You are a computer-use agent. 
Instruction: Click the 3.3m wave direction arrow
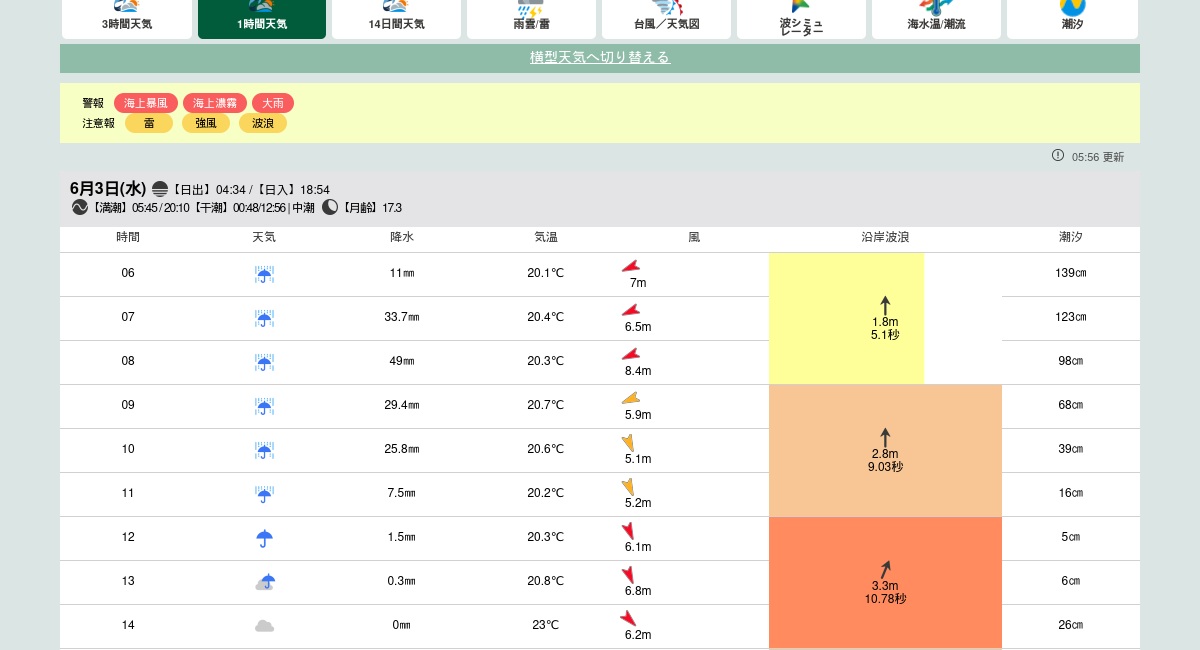pos(885,569)
